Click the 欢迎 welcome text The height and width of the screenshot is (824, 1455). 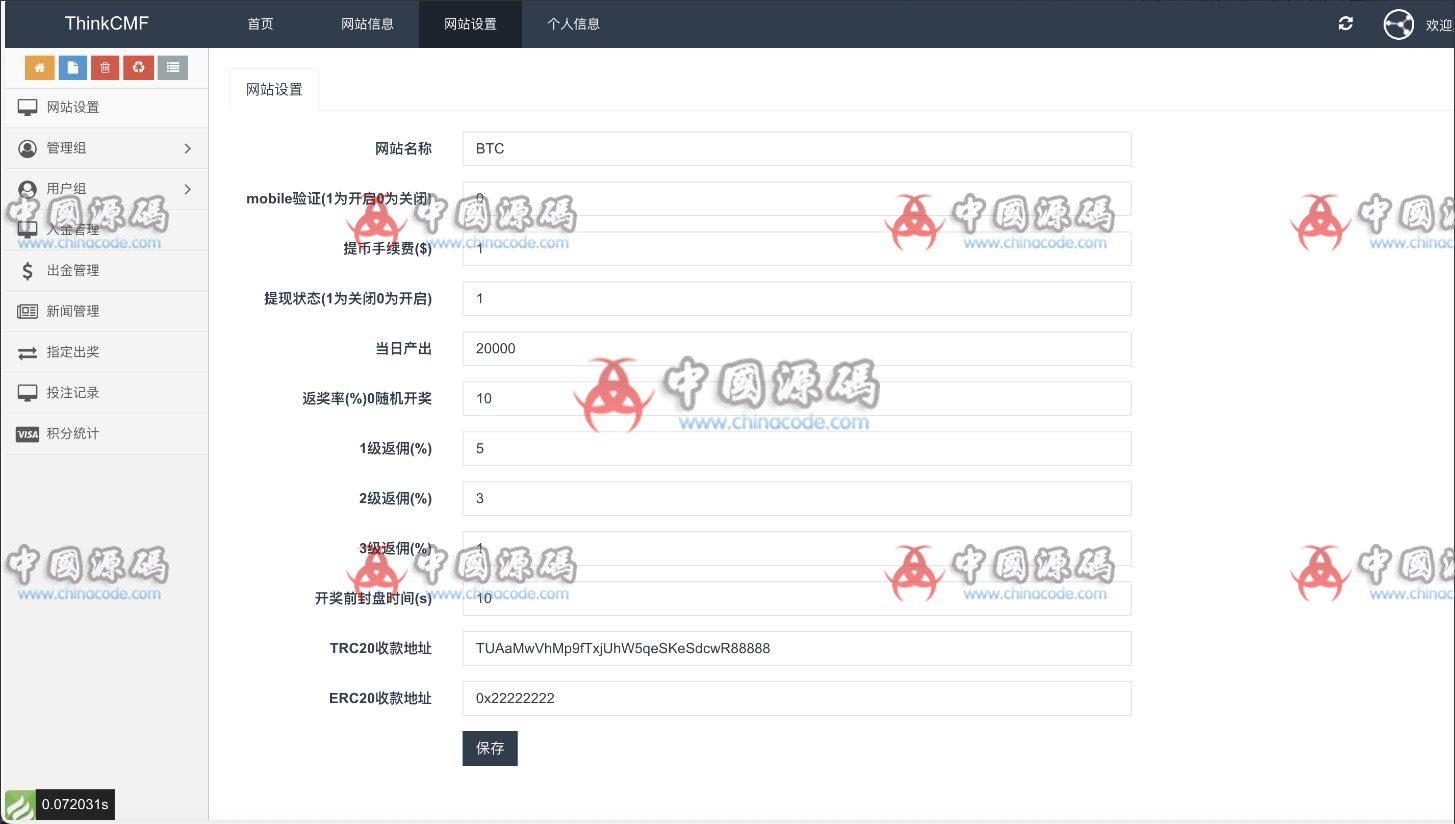1438,25
